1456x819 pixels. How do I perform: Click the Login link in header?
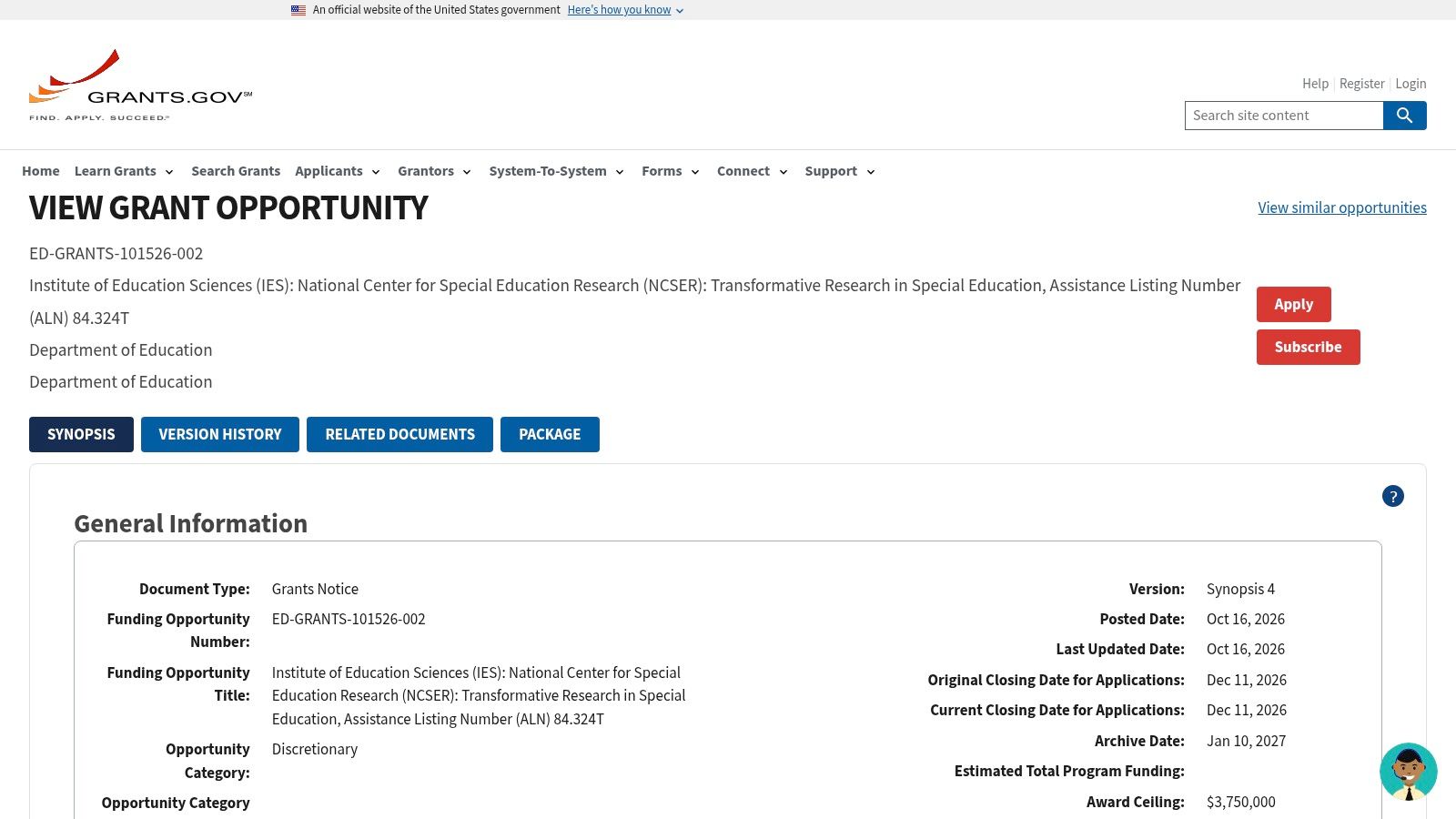coord(1410,84)
